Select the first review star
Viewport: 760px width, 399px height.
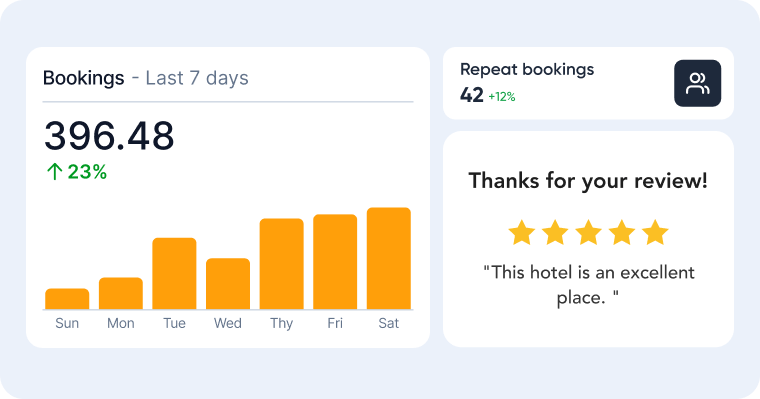click(x=522, y=232)
